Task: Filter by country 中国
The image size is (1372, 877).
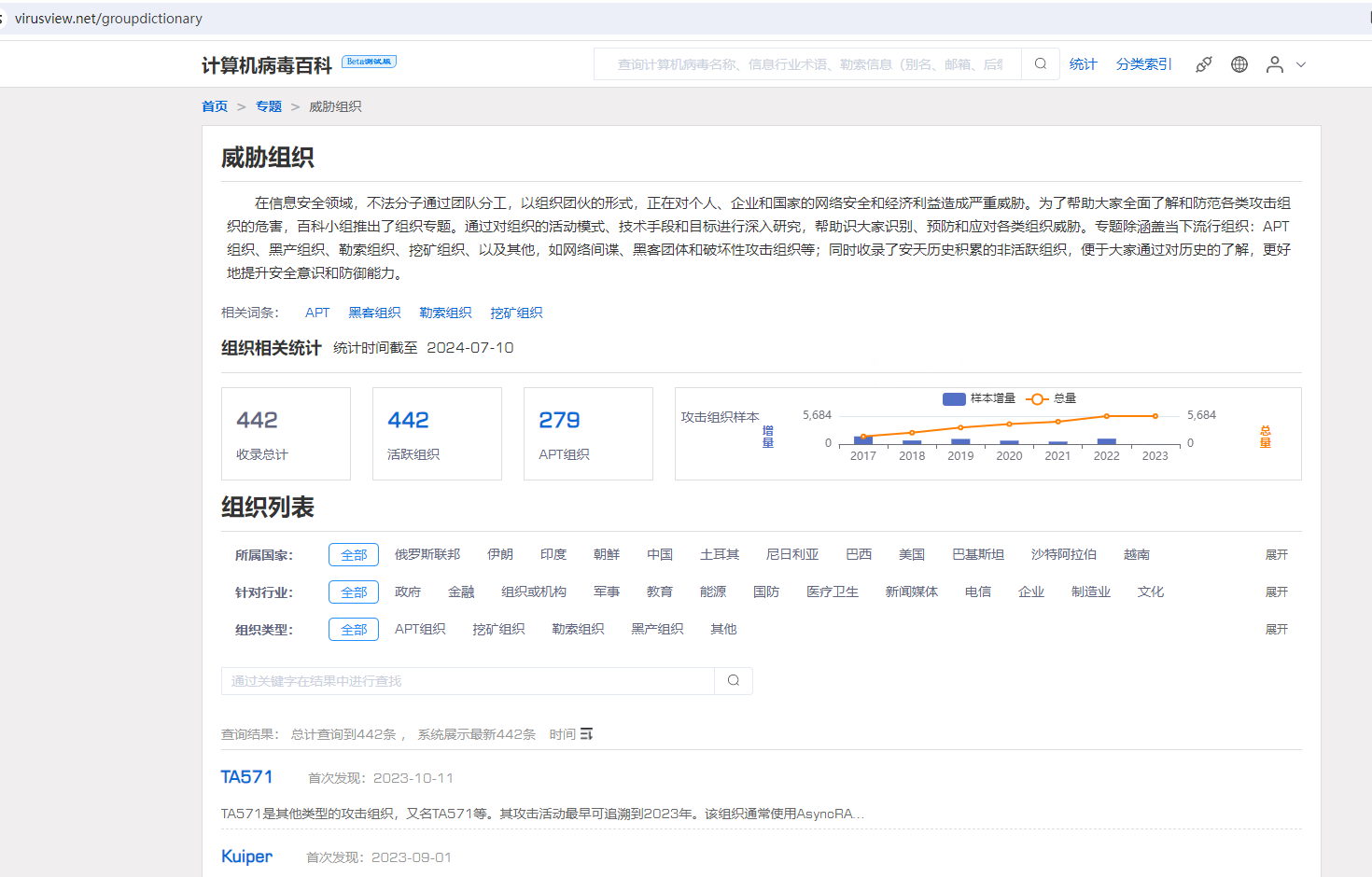Action: click(660, 554)
